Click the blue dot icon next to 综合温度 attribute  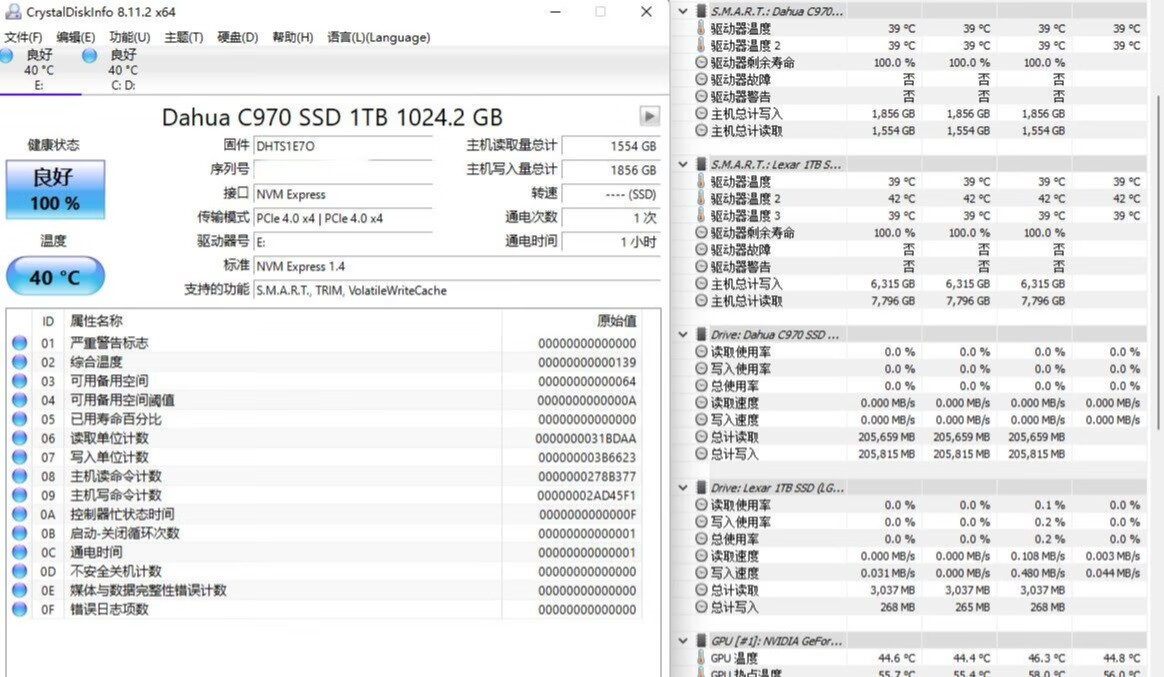click(x=17, y=362)
